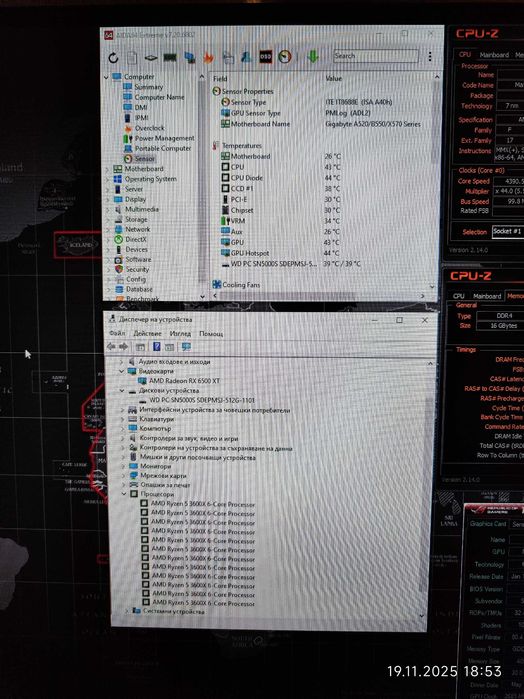Screen dimensions: 524x699
Task: Click the blue Help question-mark icon in Device Manager
Action: point(157,346)
